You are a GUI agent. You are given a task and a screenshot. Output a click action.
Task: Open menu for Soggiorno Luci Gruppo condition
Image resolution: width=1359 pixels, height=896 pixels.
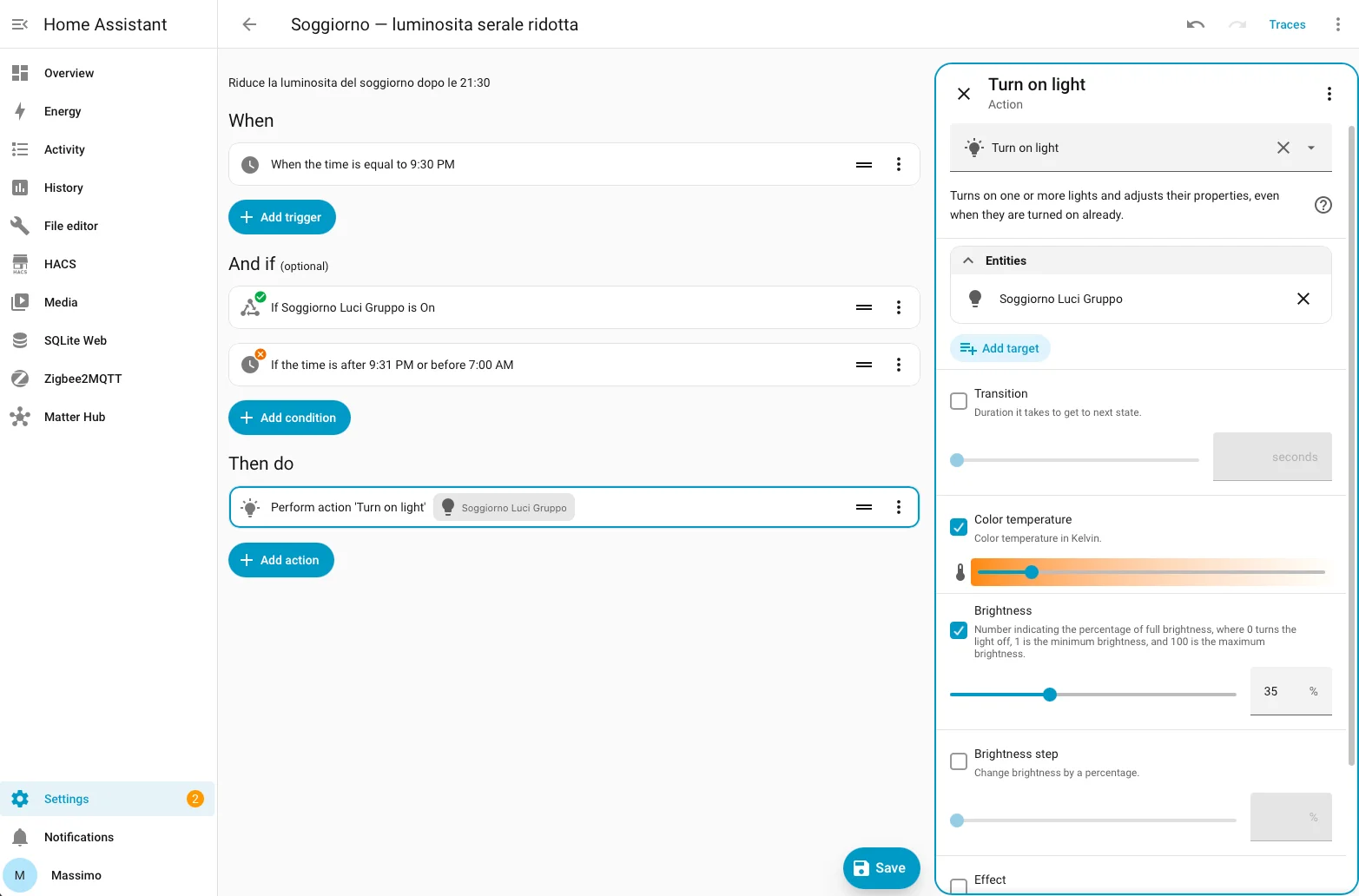click(899, 307)
